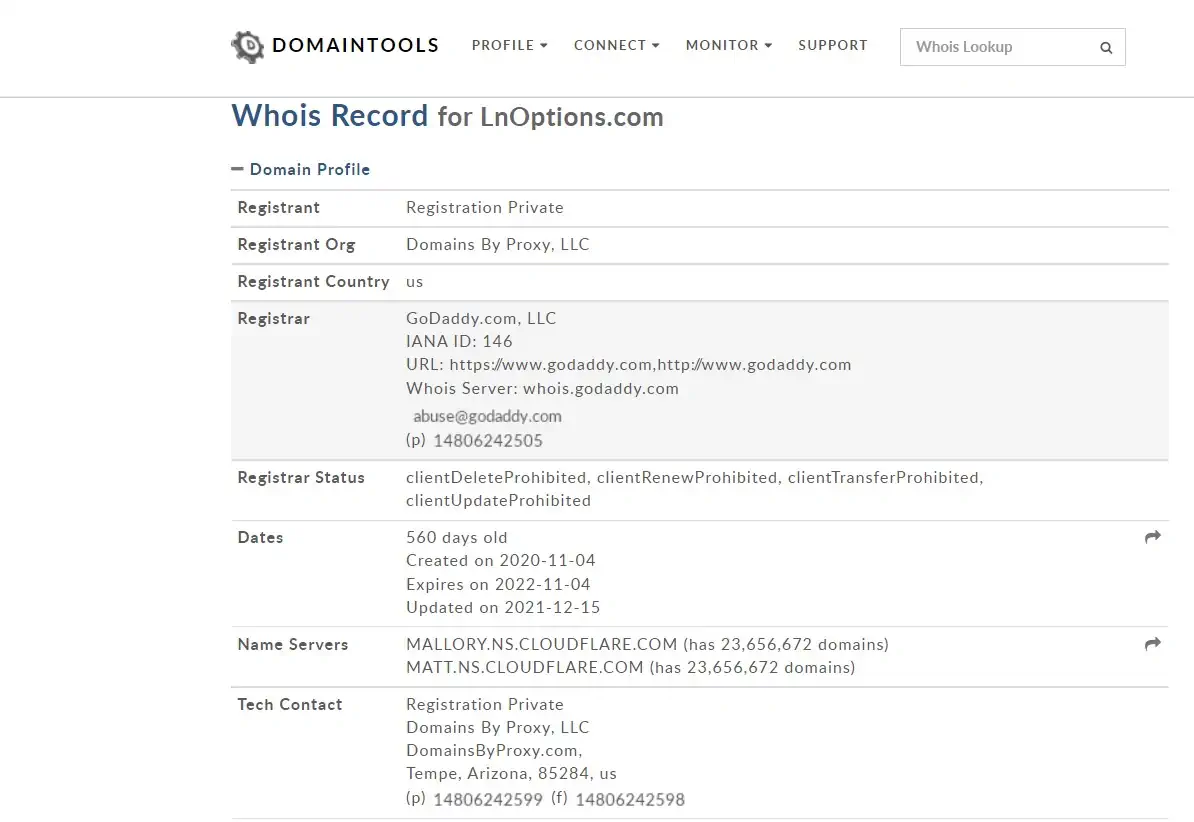
Task: Click the Name Servers row label
Action: (x=292, y=644)
